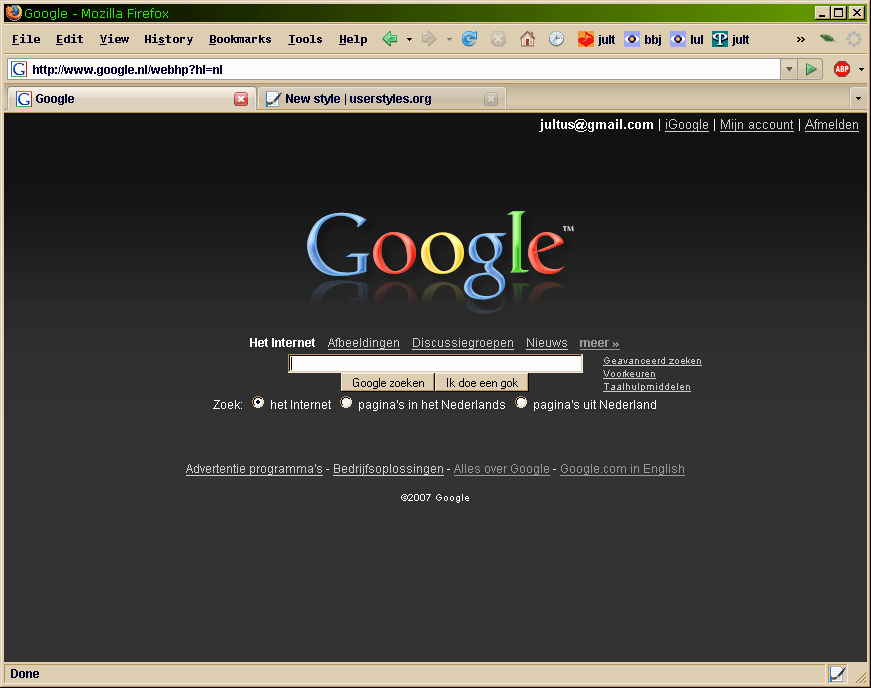Open the Nieuws link
This screenshot has width=871, height=688.
pyautogui.click(x=547, y=343)
